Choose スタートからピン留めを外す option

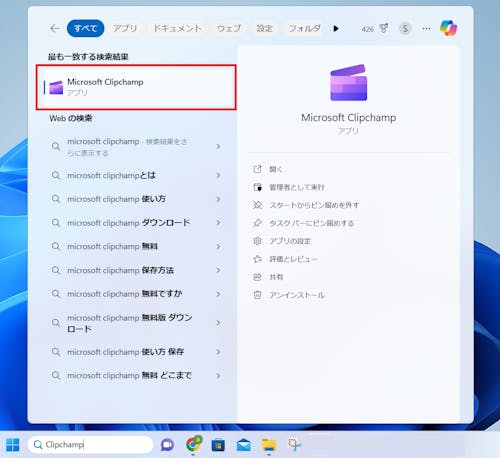(x=314, y=205)
